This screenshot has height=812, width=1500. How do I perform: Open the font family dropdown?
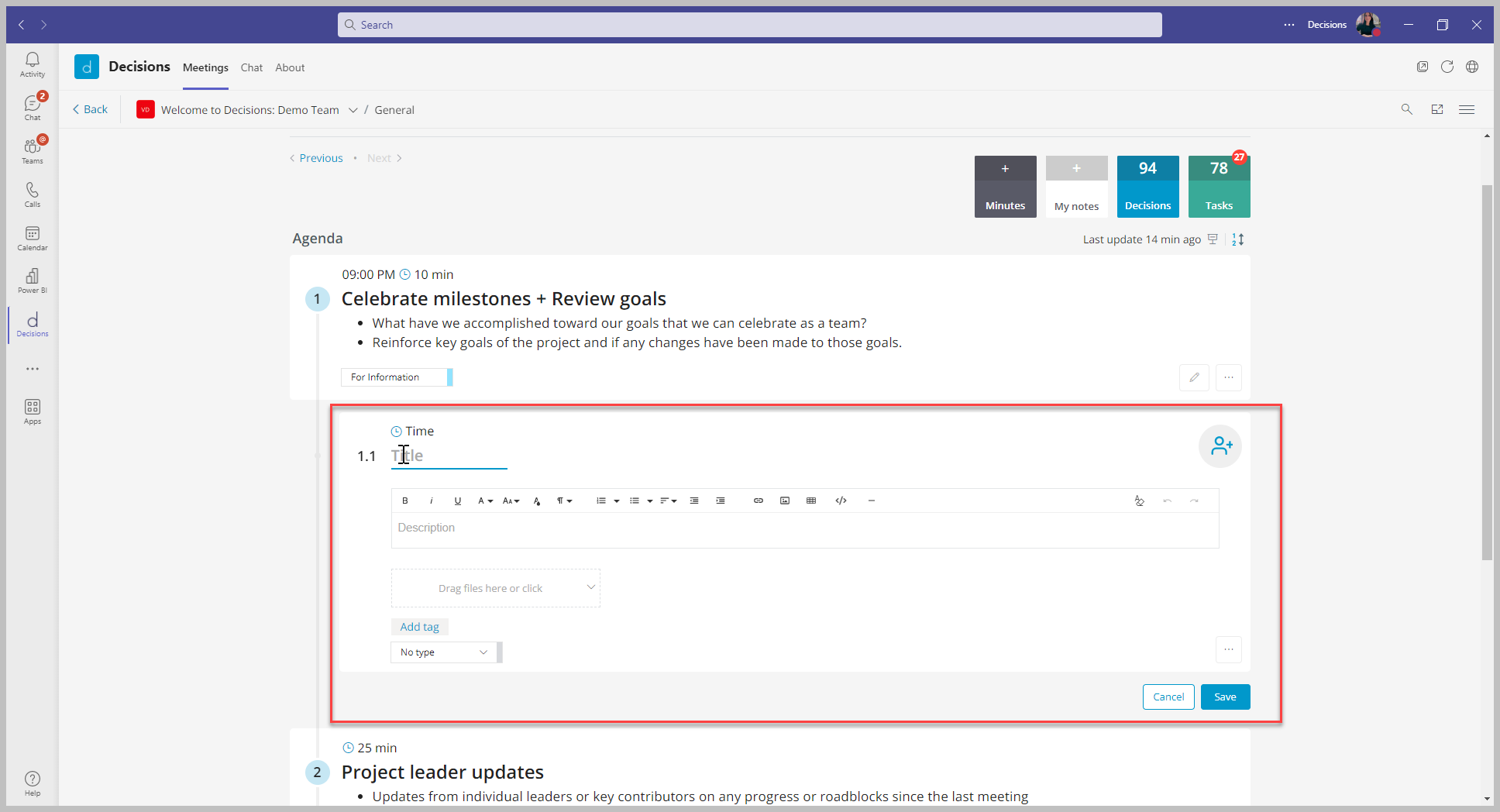(485, 501)
